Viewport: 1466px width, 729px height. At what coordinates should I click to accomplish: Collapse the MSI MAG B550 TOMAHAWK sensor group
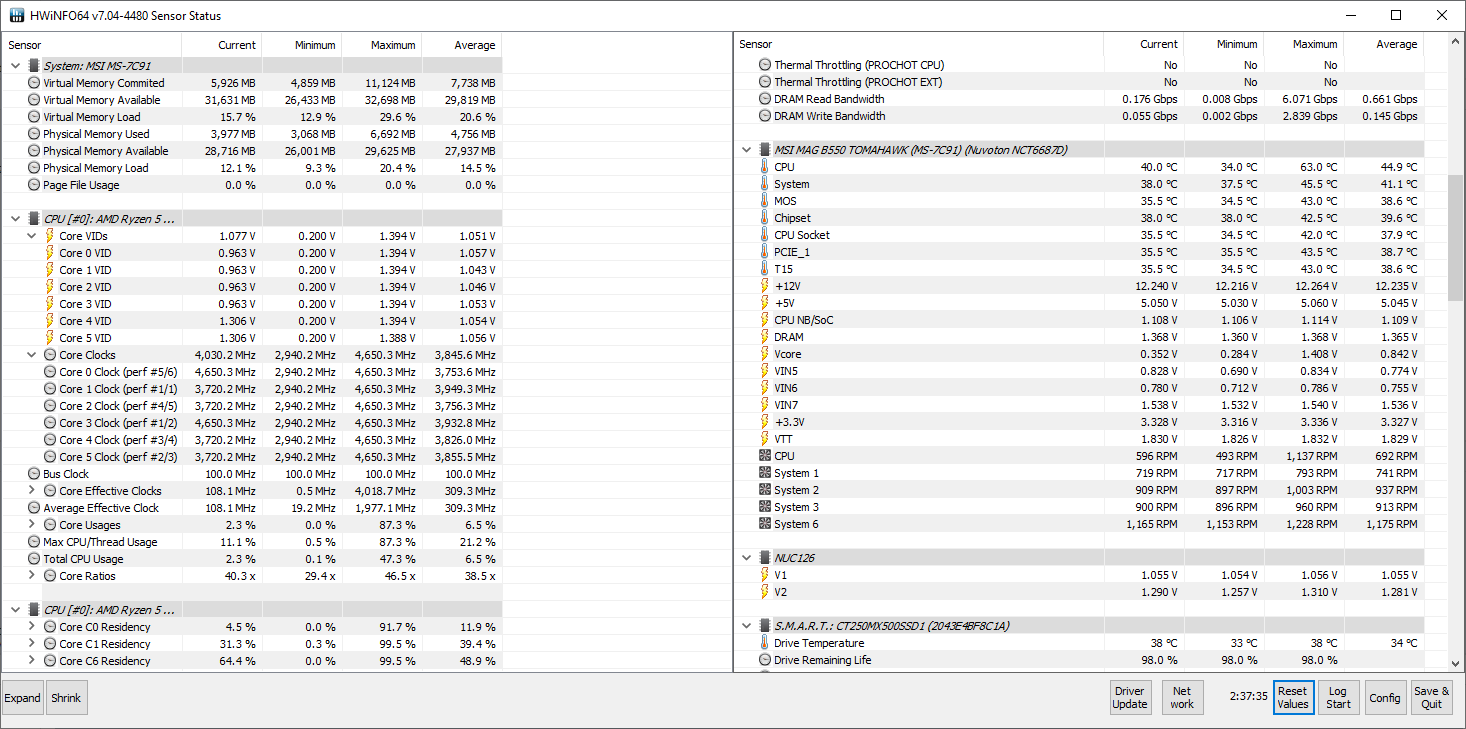746,150
